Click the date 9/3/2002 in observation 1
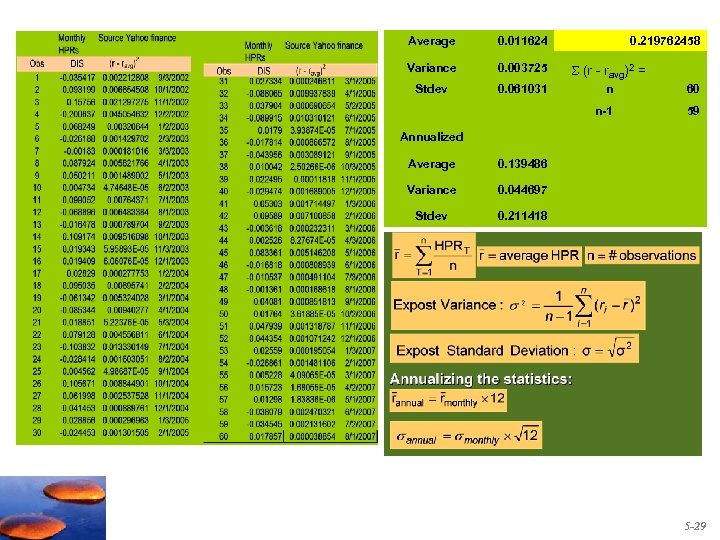 174,78
